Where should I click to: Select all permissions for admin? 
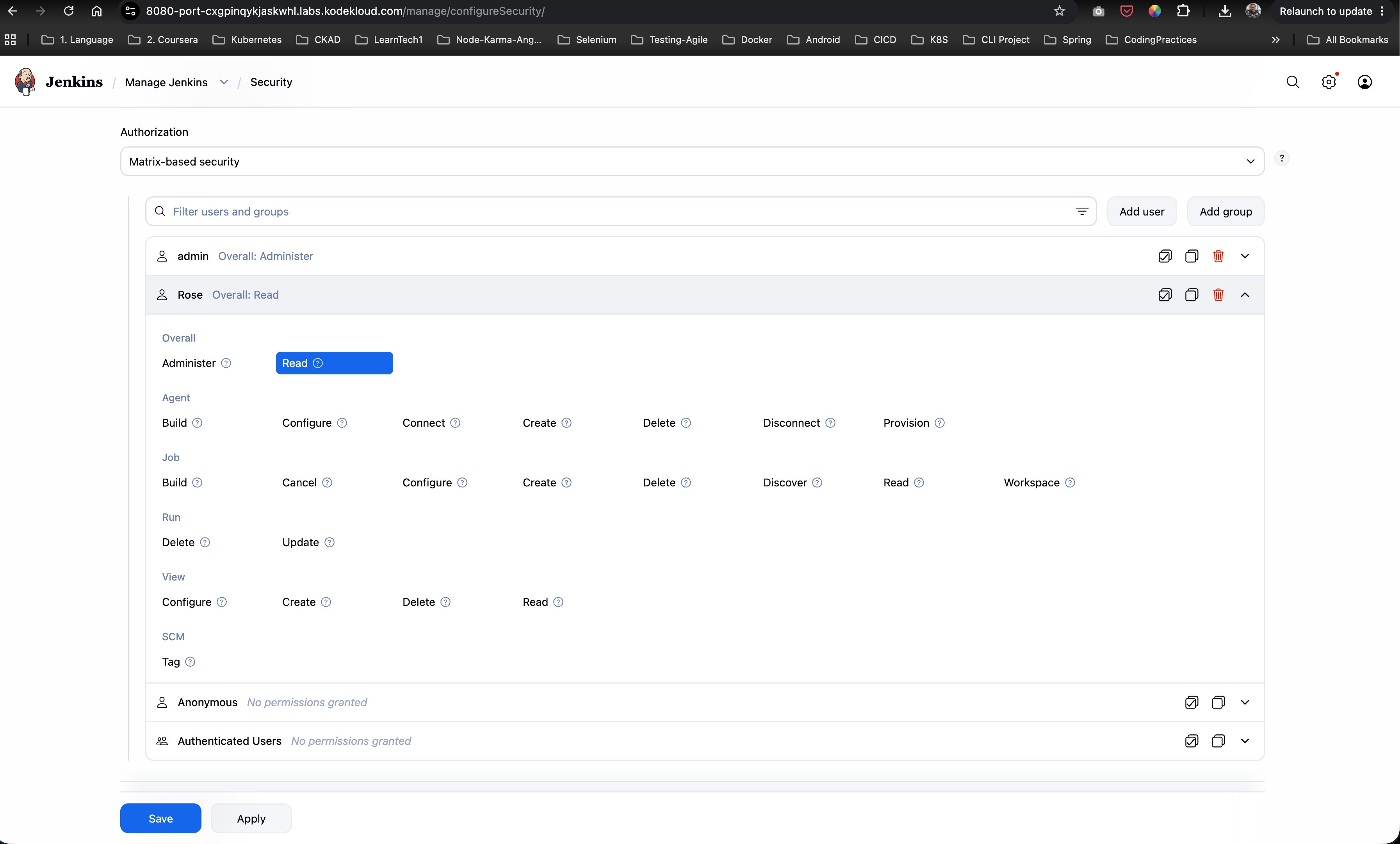(x=1165, y=256)
